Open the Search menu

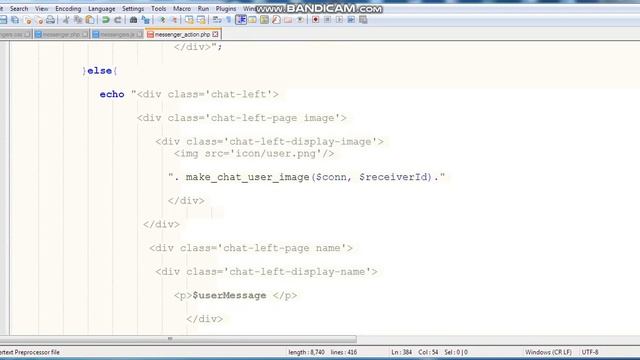tap(19, 9)
